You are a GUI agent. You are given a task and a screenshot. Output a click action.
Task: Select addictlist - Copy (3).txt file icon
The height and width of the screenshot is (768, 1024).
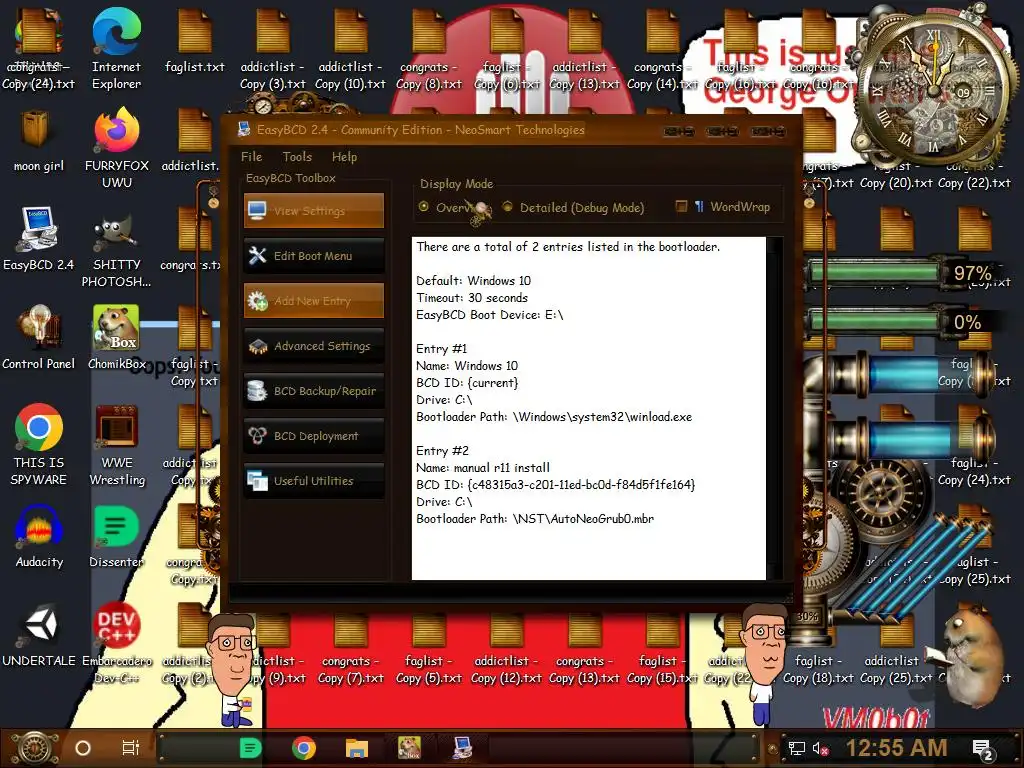pos(272,50)
